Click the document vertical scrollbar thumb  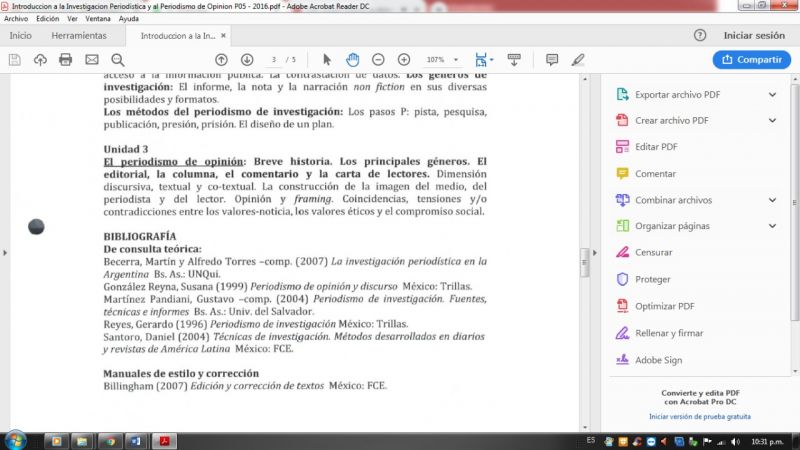[585, 263]
